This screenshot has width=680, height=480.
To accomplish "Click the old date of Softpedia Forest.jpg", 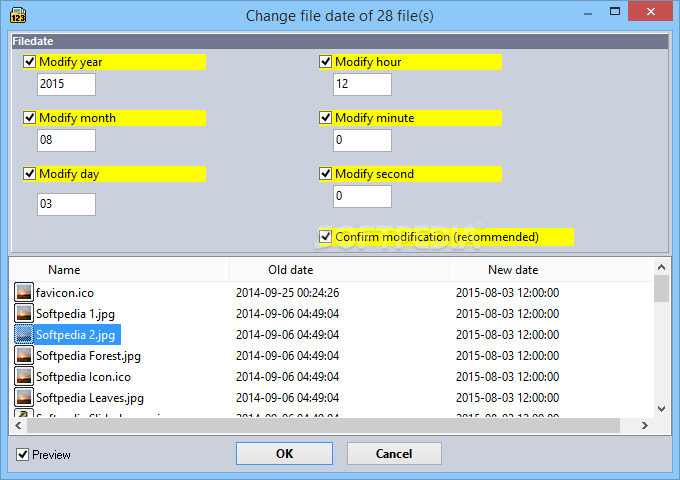I will [288, 356].
